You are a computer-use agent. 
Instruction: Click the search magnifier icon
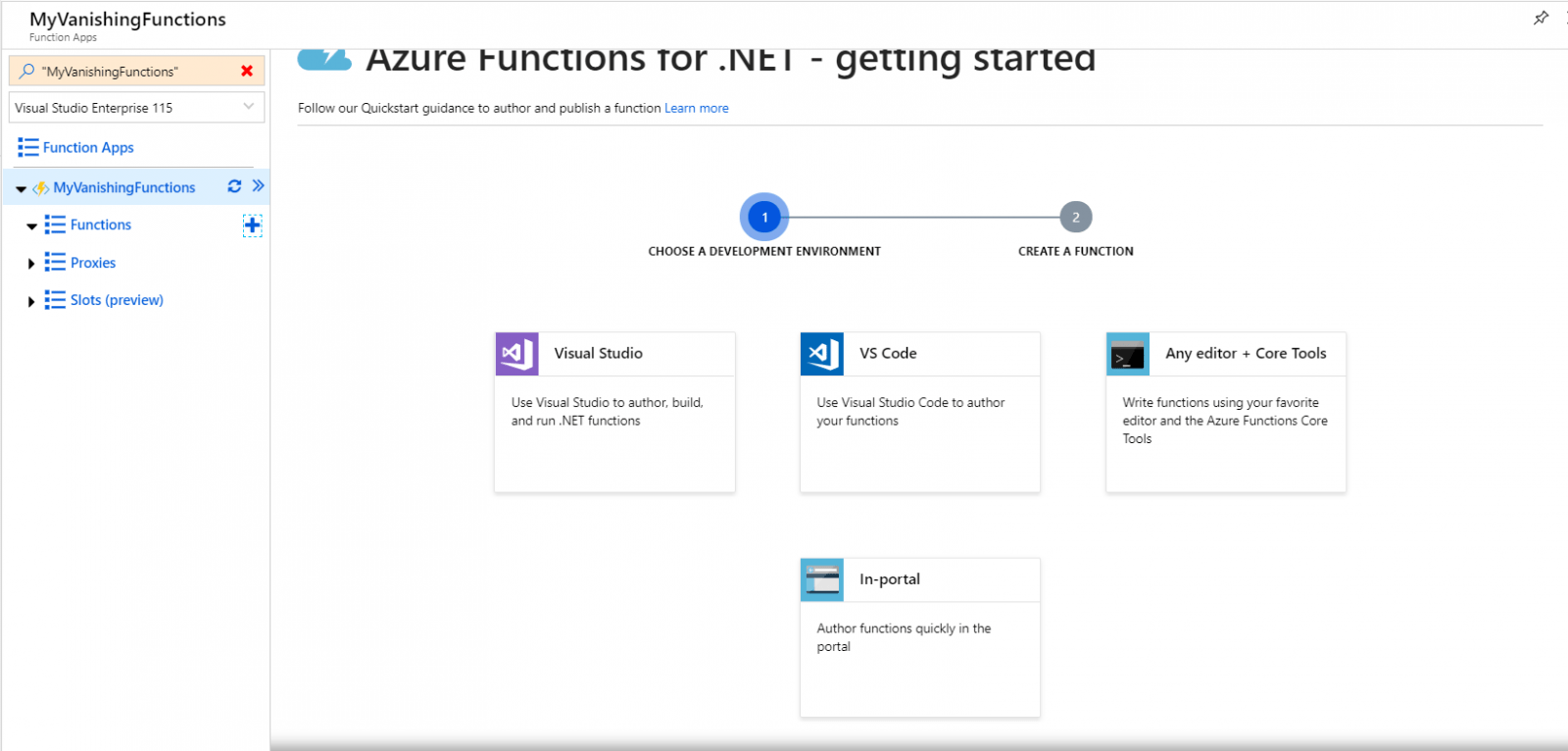coord(27,71)
